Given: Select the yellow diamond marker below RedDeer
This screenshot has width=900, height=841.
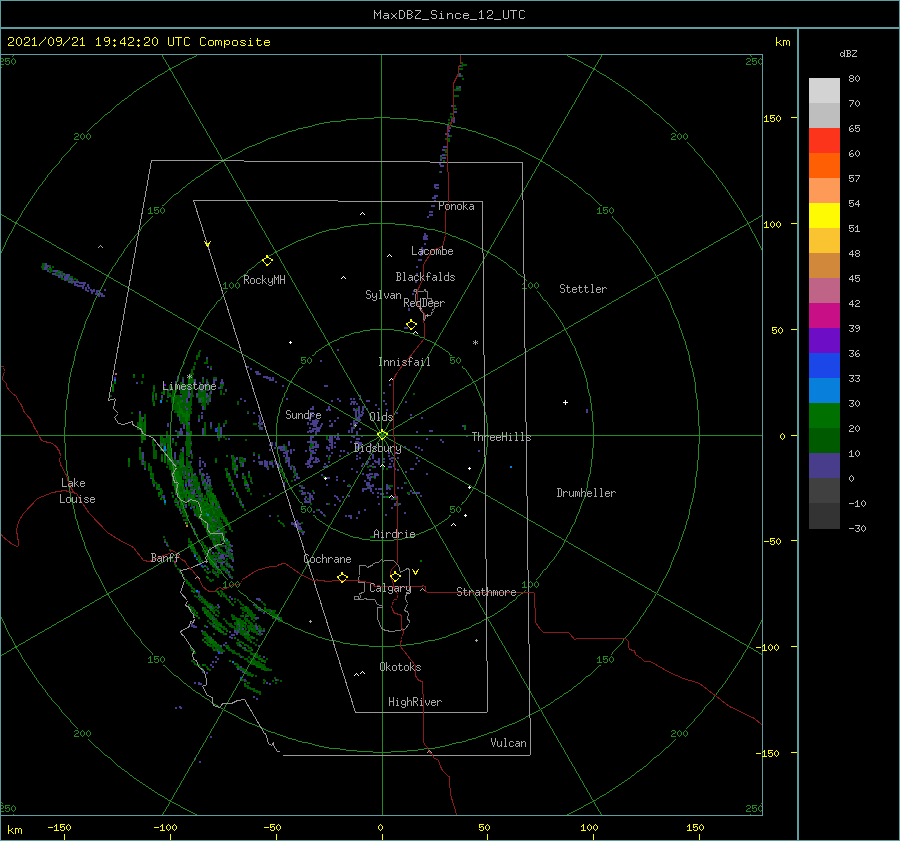Looking at the screenshot, I should [411, 325].
